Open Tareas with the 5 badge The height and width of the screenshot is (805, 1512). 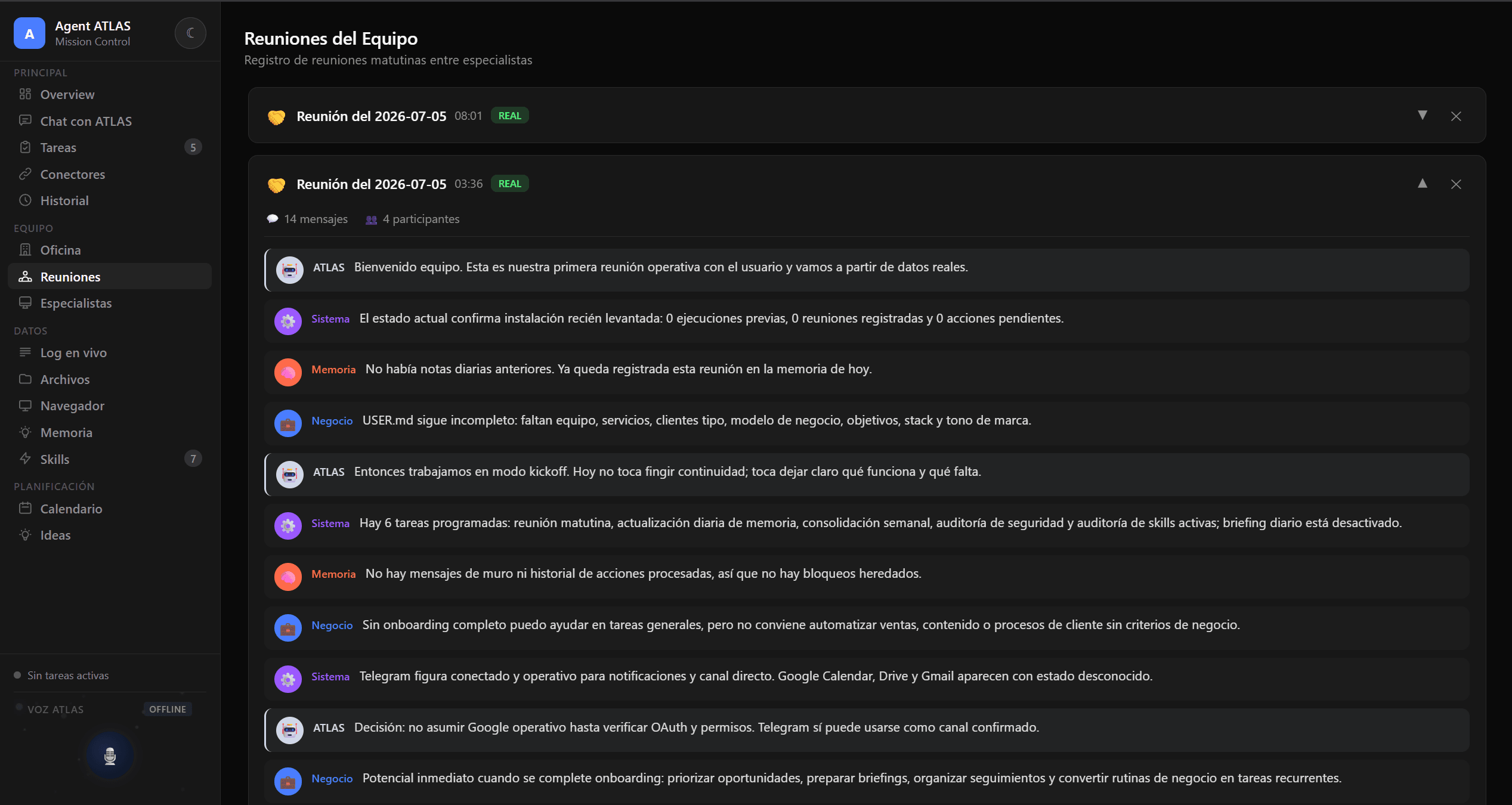pos(110,147)
